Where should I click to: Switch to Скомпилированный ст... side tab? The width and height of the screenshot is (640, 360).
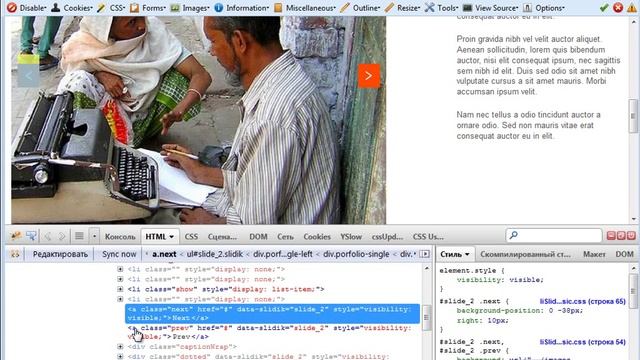(525, 254)
